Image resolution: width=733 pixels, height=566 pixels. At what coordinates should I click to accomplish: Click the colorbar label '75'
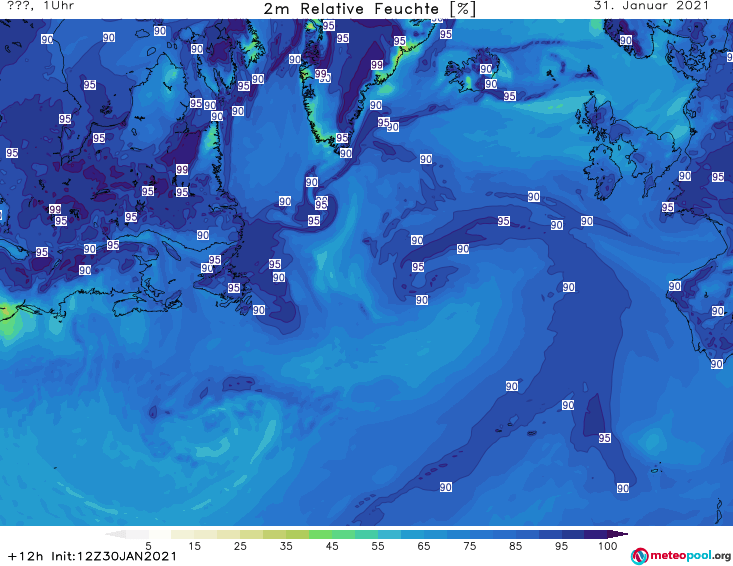point(470,546)
